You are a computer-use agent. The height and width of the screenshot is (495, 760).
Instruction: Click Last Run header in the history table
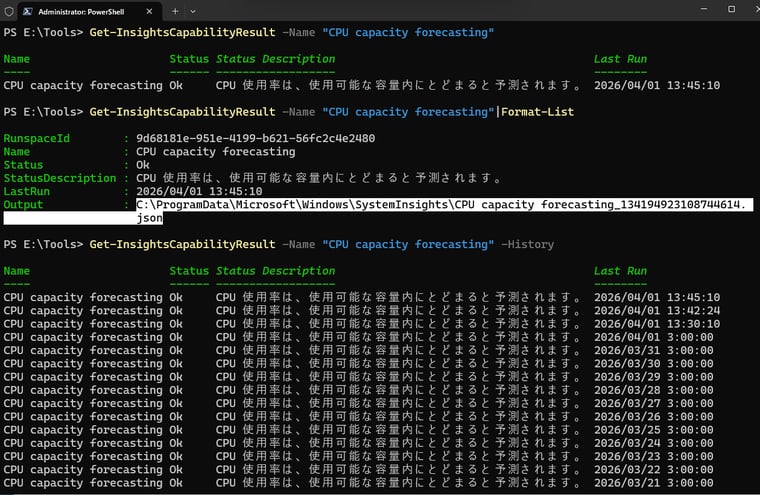(x=620, y=271)
